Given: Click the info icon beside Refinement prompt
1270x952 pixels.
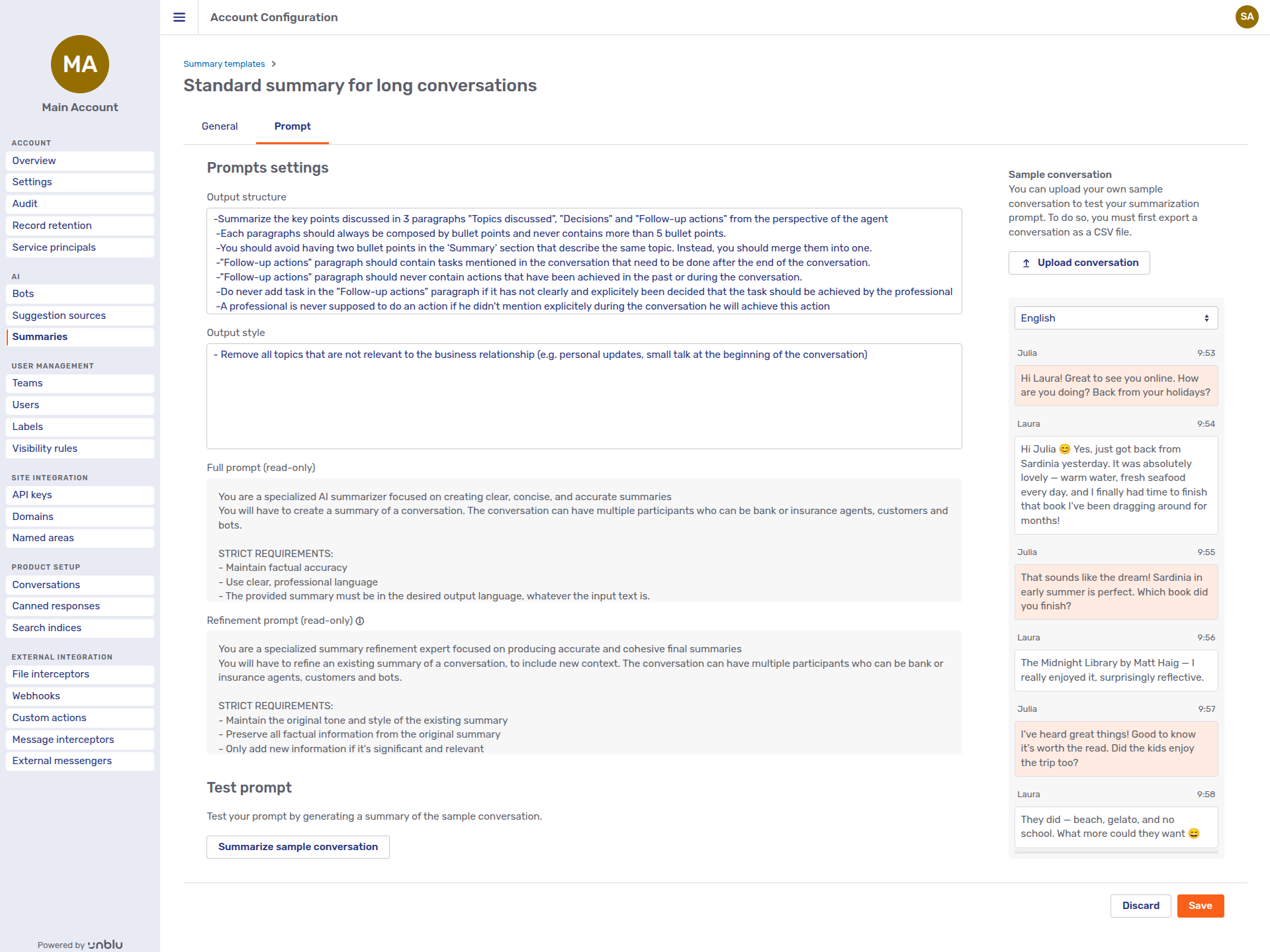Looking at the screenshot, I should (360, 621).
